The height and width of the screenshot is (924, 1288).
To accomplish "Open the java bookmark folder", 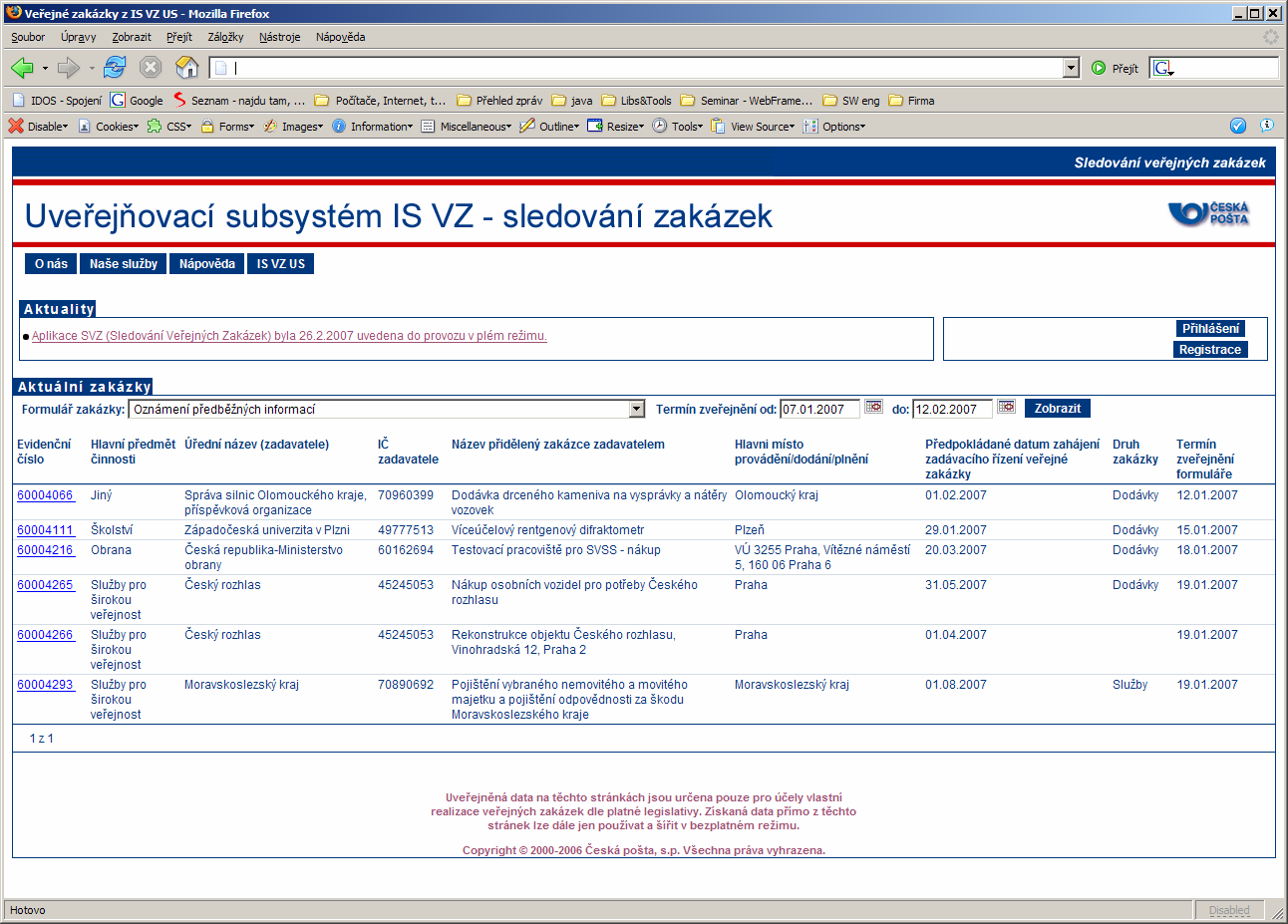I will 572,101.
